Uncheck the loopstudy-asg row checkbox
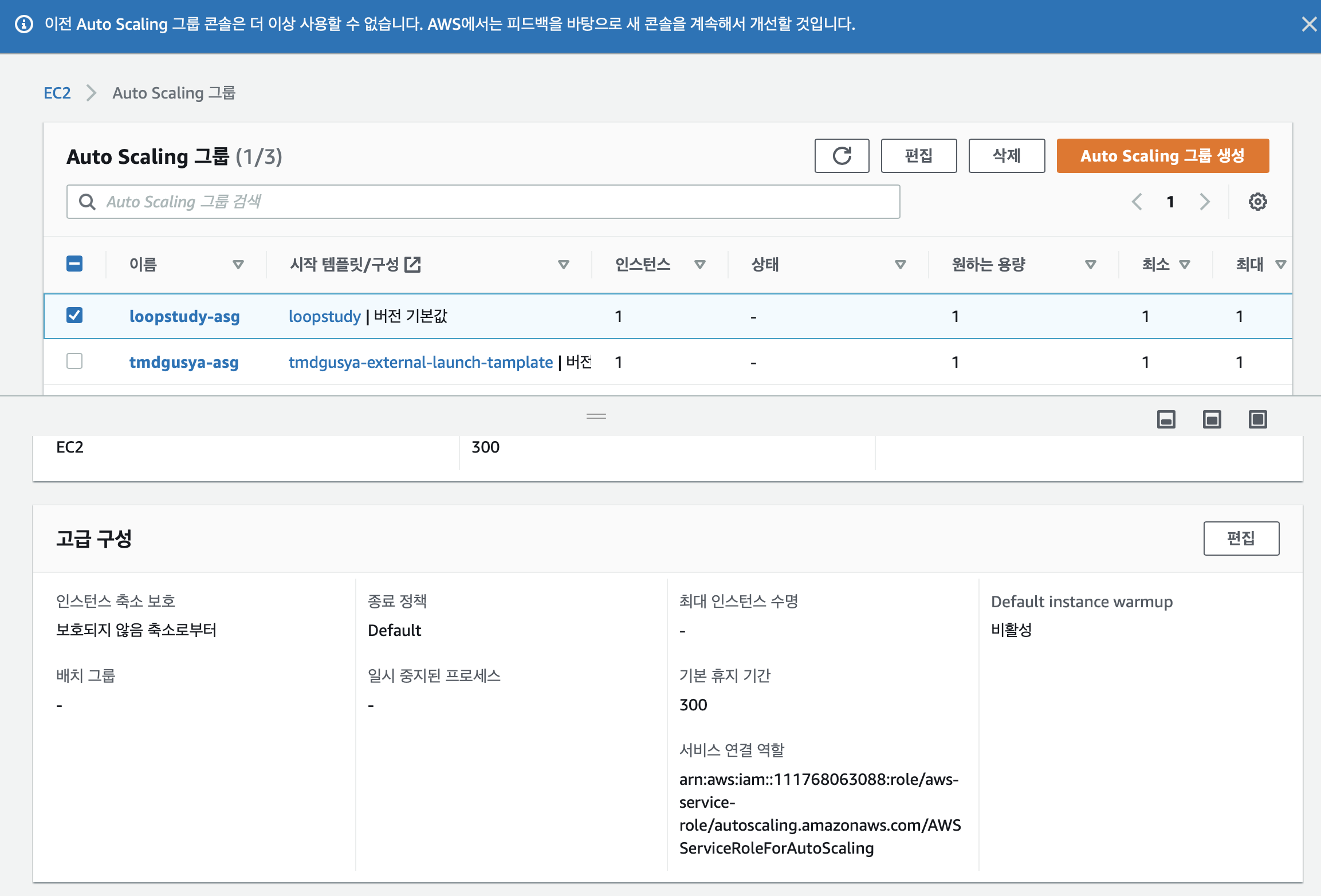 pyautogui.click(x=74, y=316)
